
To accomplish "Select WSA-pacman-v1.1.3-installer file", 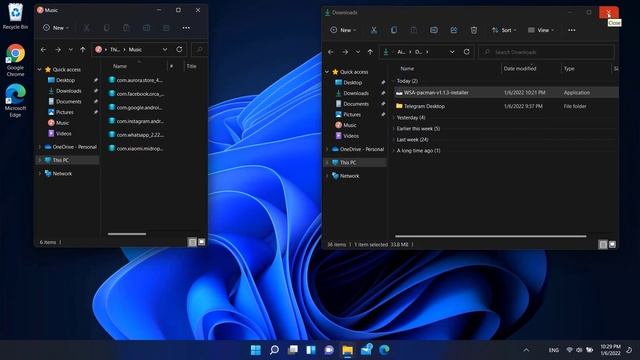I will (506, 93).
